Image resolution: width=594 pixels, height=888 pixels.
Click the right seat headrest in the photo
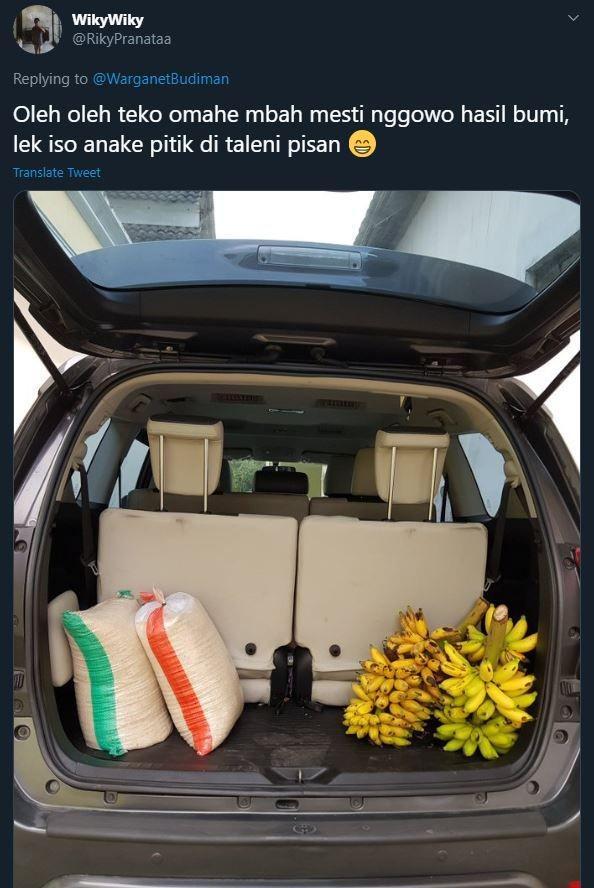tap(412, 466)
